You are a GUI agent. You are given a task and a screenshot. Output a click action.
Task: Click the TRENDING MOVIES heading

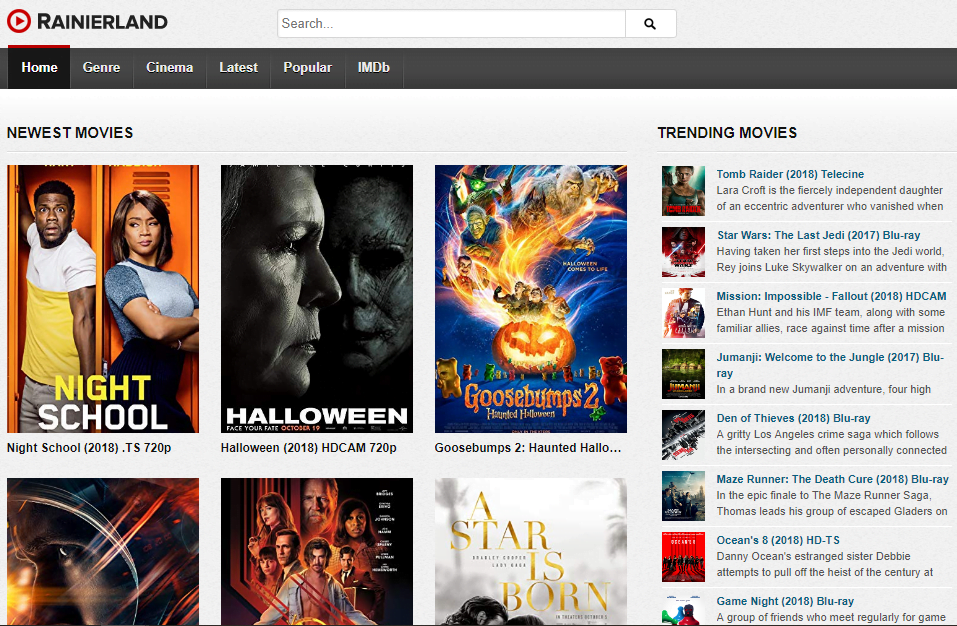[x=727, y=132]
